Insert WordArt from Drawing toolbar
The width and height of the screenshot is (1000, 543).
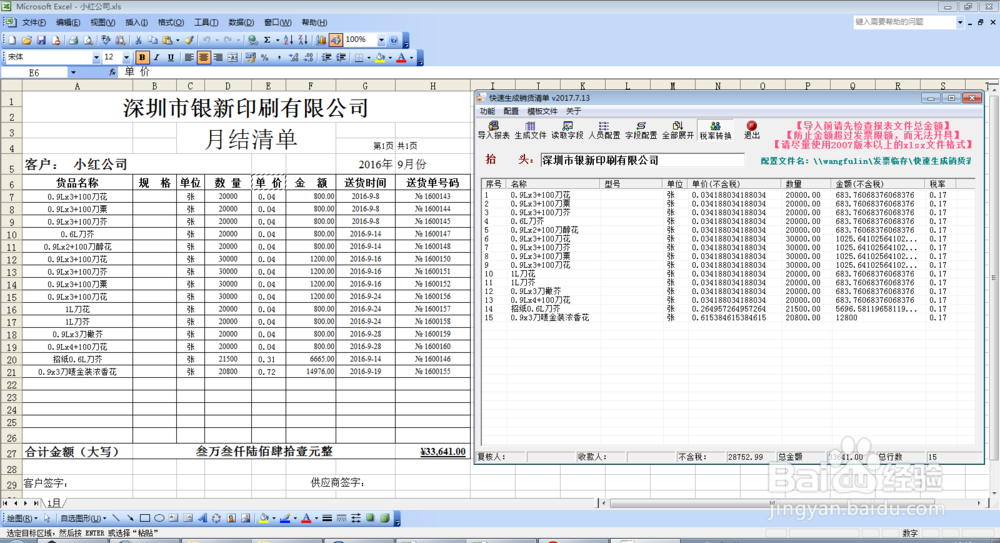(202, 518)
